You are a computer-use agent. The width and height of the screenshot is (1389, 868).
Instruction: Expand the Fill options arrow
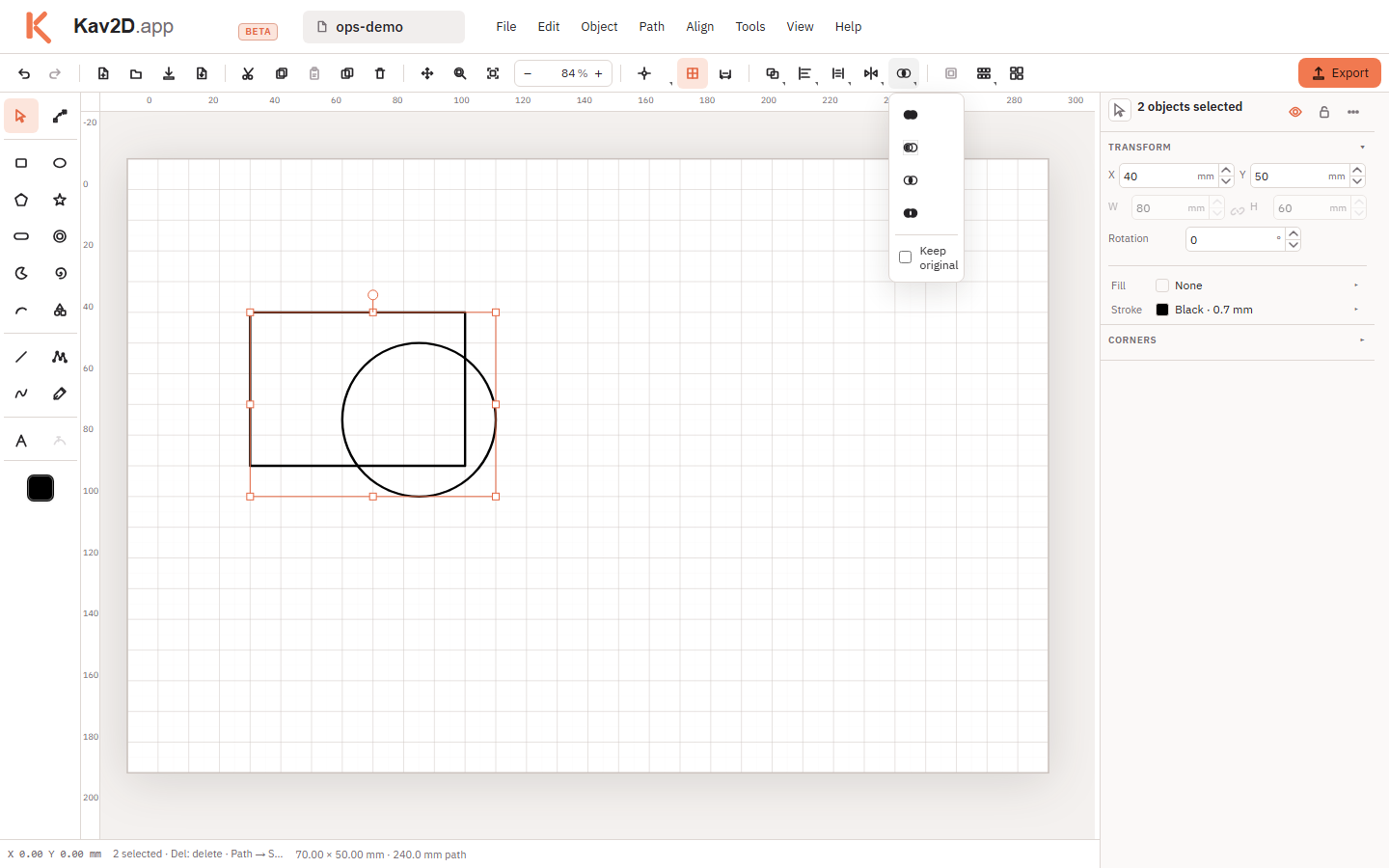point(1356,285)
